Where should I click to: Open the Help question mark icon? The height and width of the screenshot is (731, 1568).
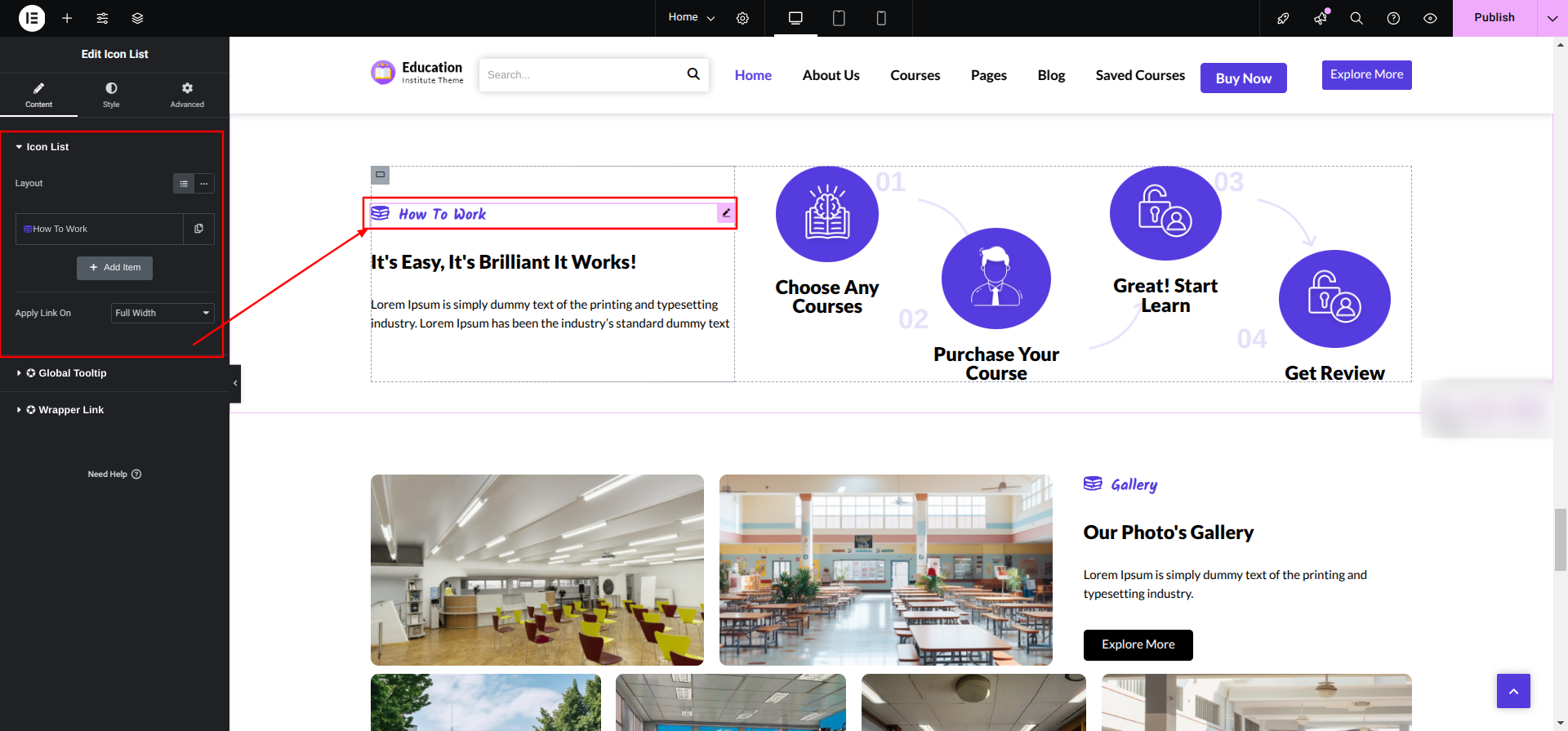1393,18
